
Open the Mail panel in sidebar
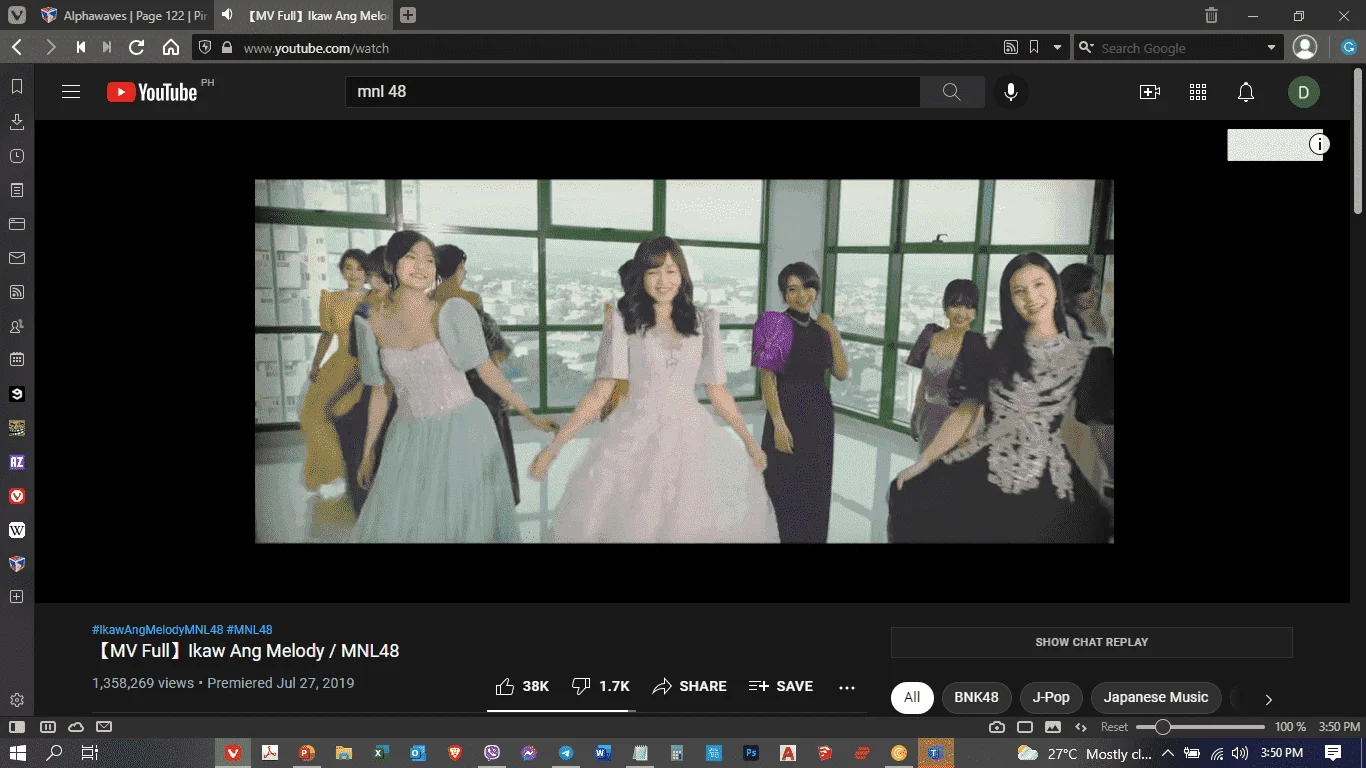click(x=17, y=258)
